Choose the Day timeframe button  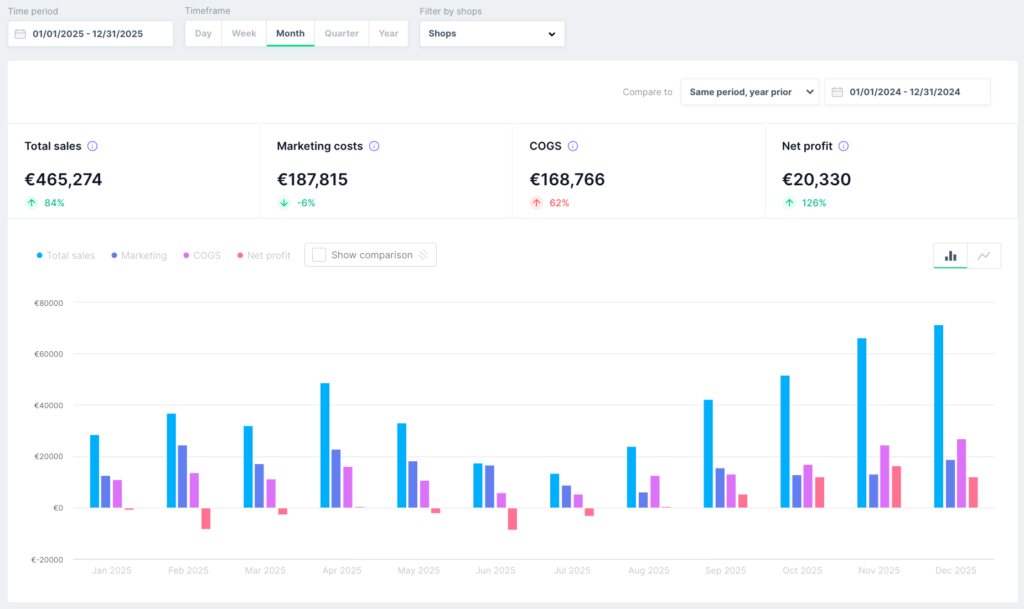[x=203, y=33]
